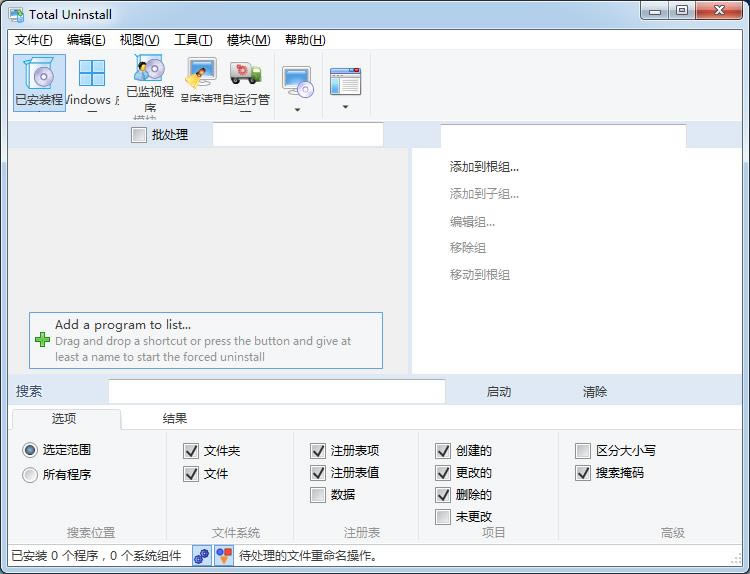Click the green plus add-program icon

(x=43, y=340)
